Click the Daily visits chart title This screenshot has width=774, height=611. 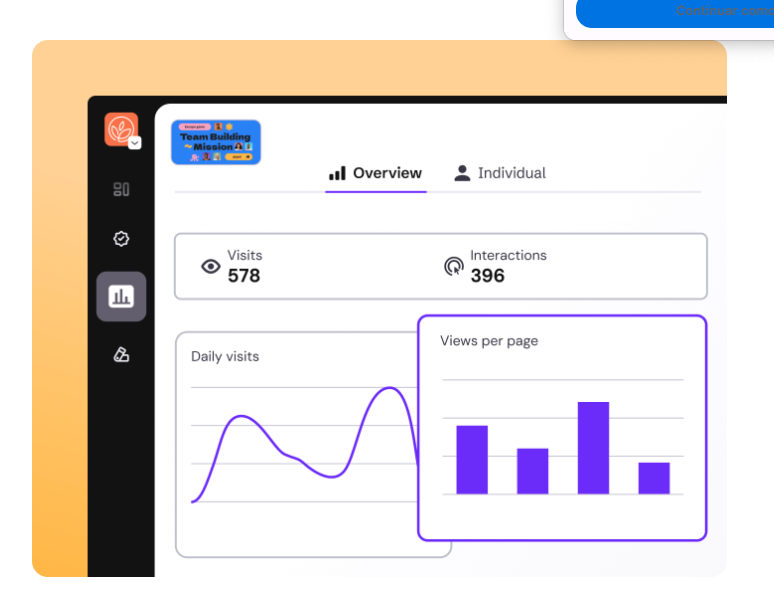[x=225, y=356]
